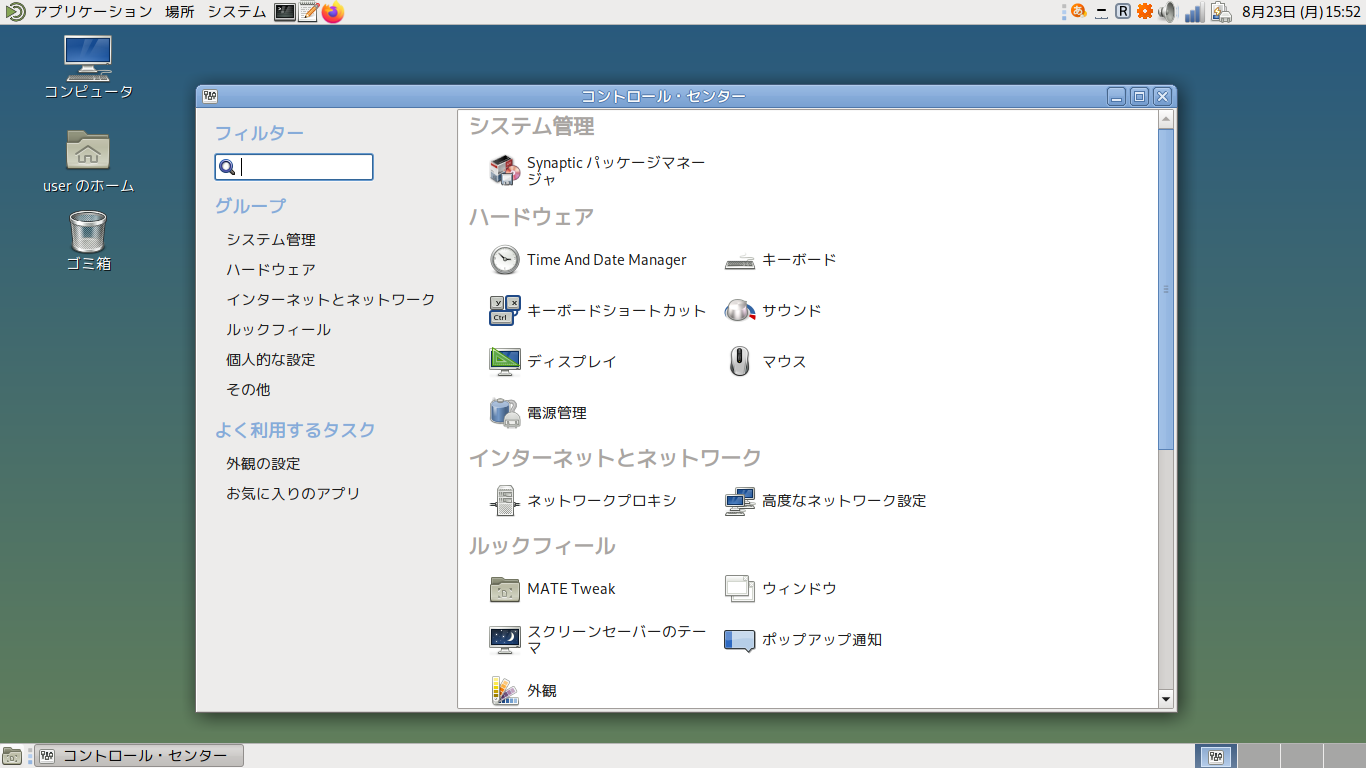
Task: Maximize the コントロール・センター window
Action: click(x=1139, y=96)
